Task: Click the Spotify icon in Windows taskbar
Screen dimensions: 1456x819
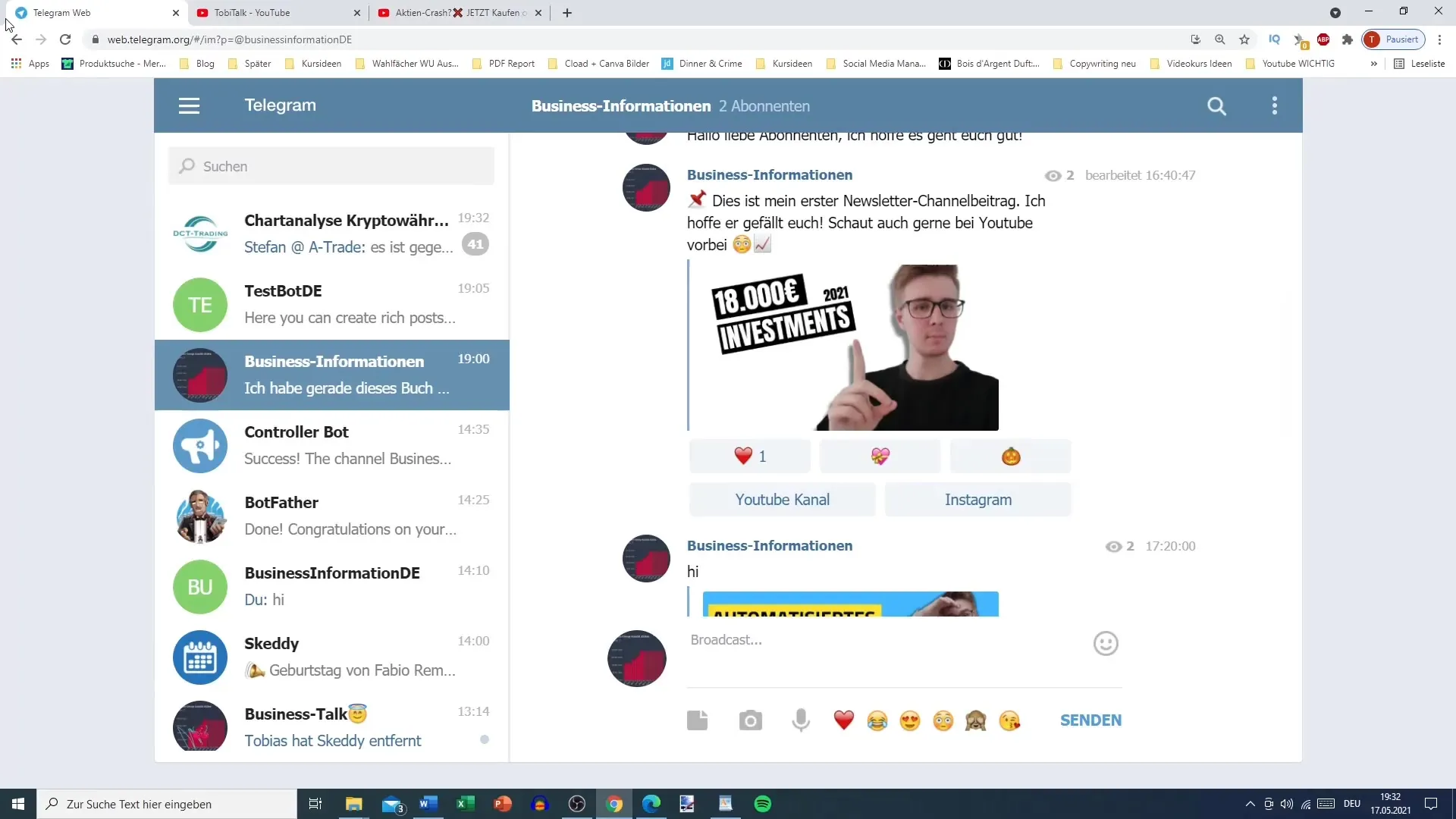Action: pos(763,803)
